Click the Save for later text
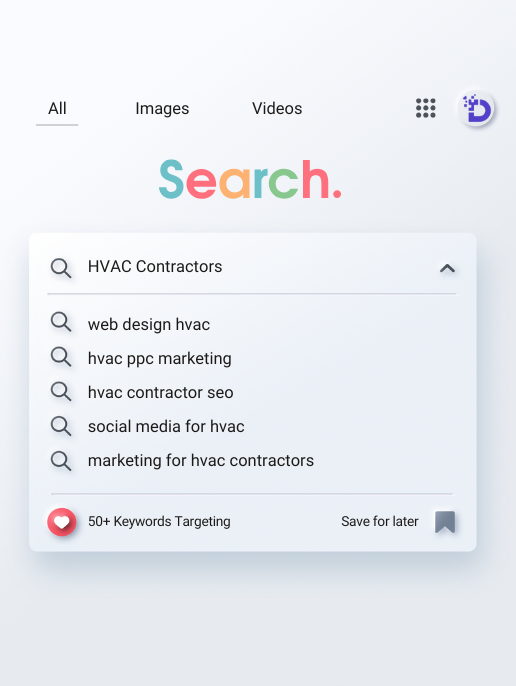The width and height of the screenshot is (516, 686). 380,522
